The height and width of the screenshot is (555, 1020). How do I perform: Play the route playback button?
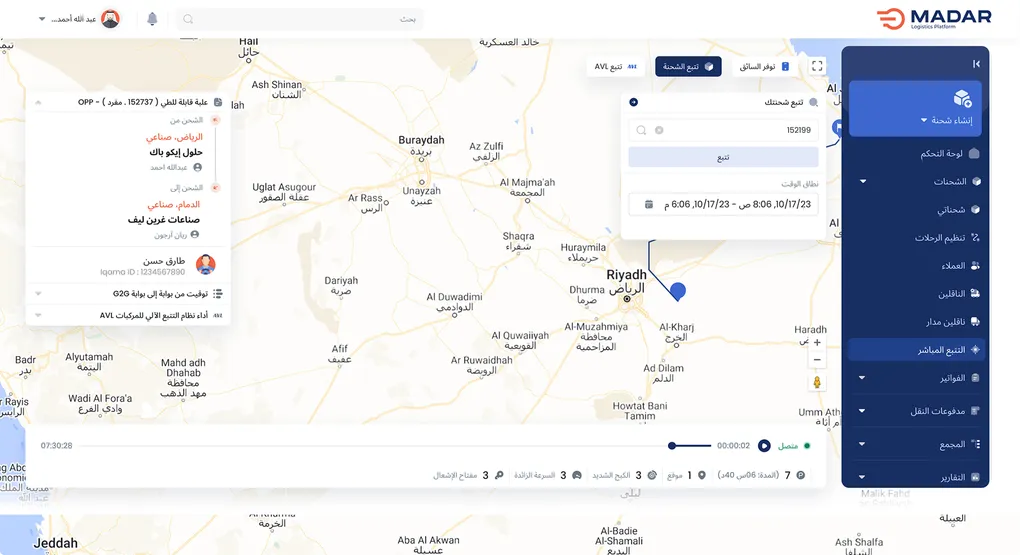pos(764,446)
